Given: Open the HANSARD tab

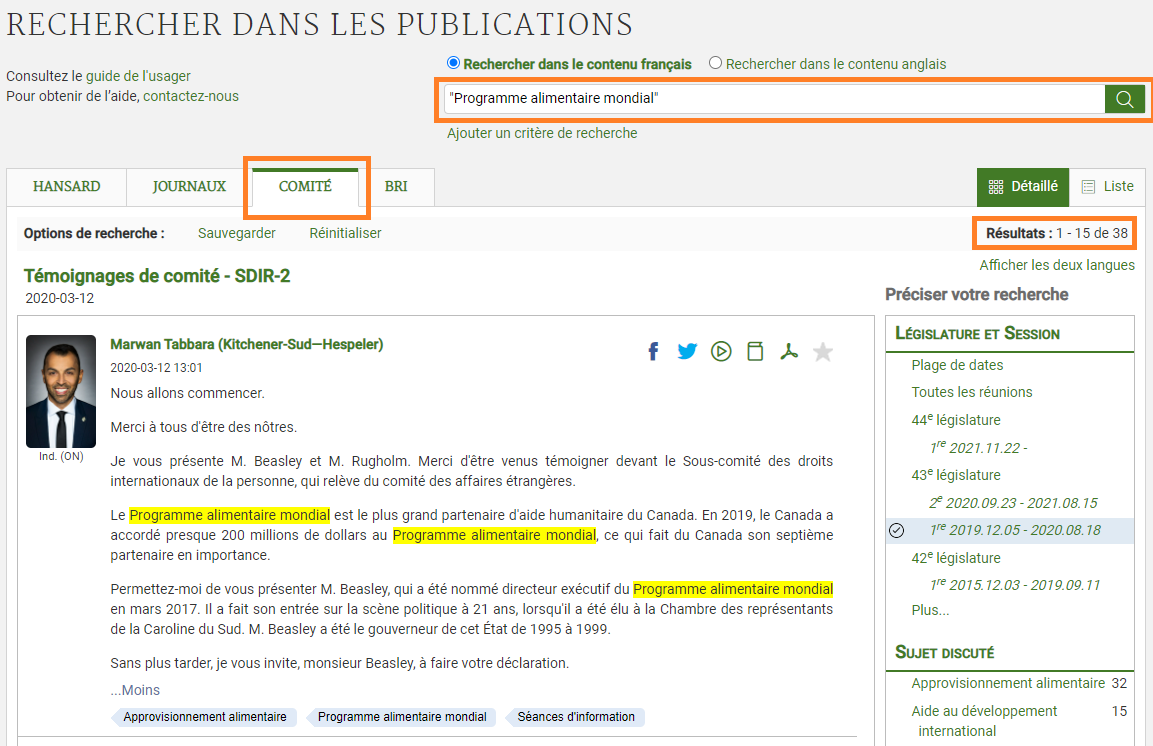Looking at the screenshot, I should point(67,187).
